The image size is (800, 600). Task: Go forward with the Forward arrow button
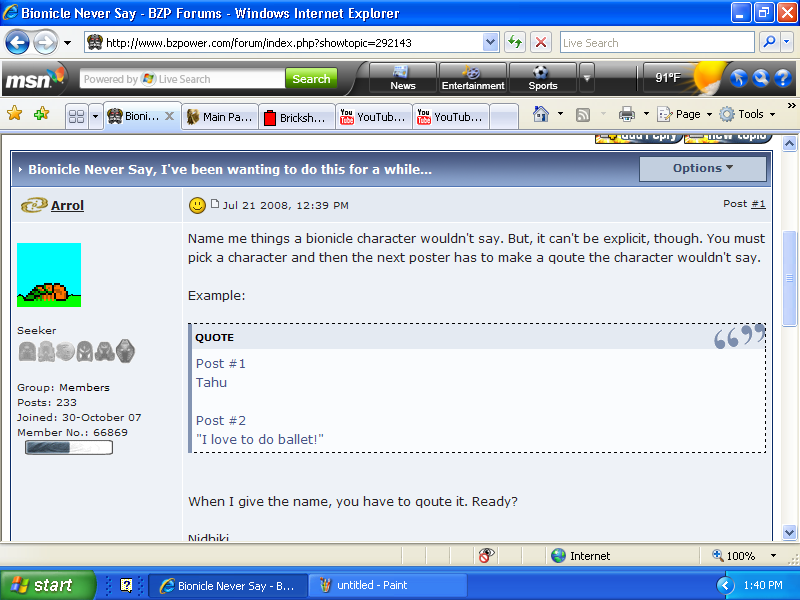46,42
